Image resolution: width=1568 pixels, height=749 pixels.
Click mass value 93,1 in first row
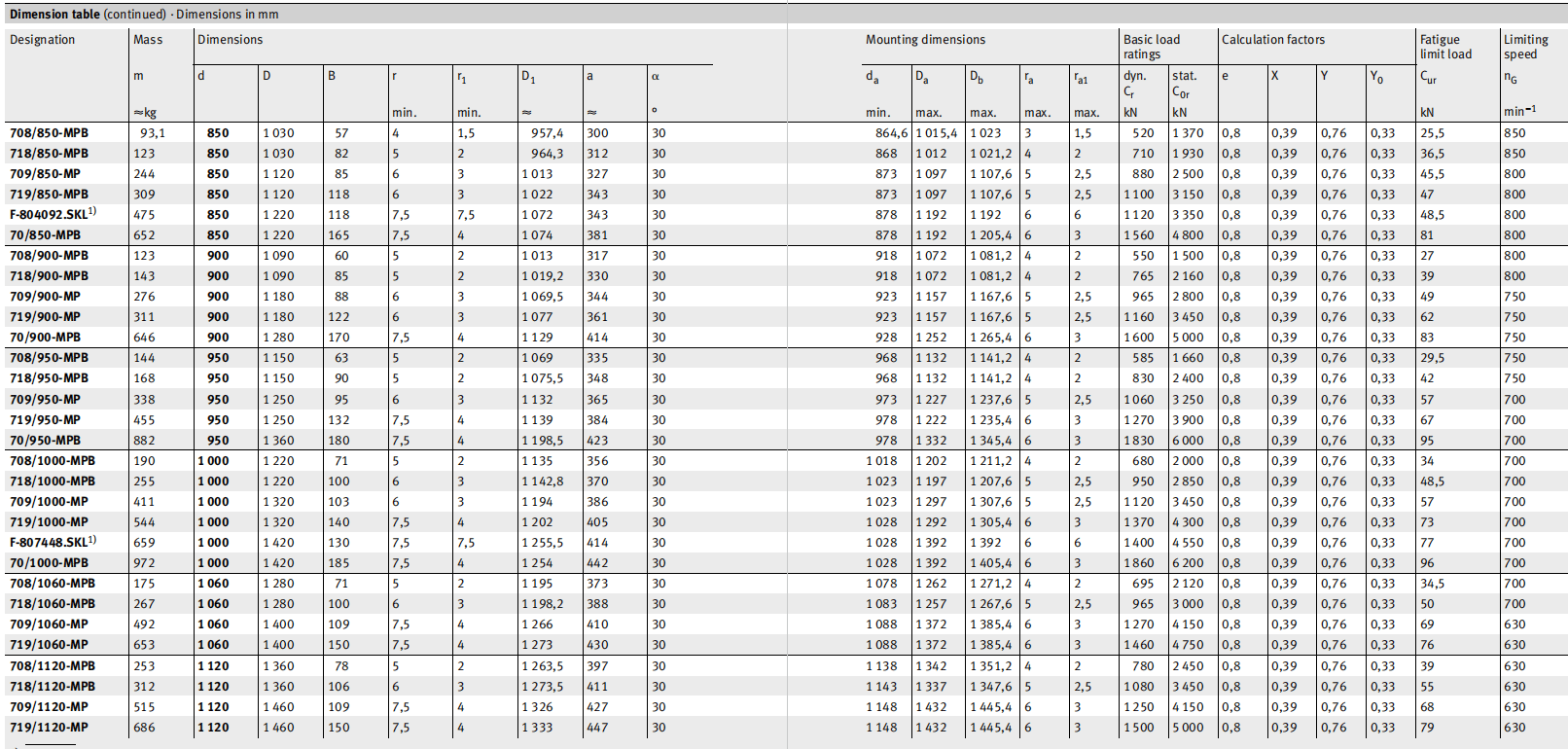[x=153, y=133]
